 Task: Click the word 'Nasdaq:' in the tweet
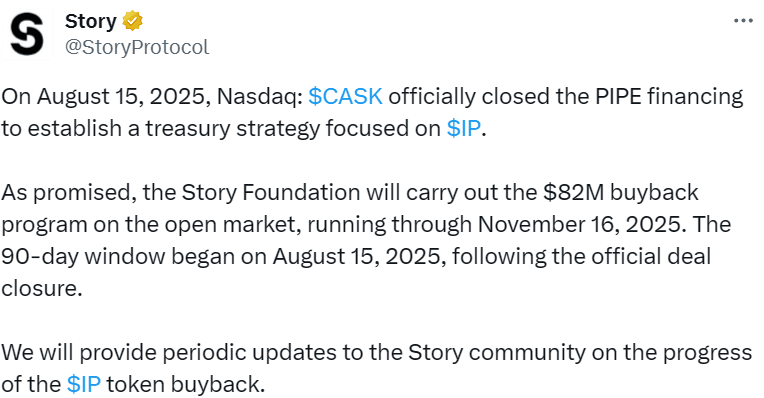coord(260,96)
